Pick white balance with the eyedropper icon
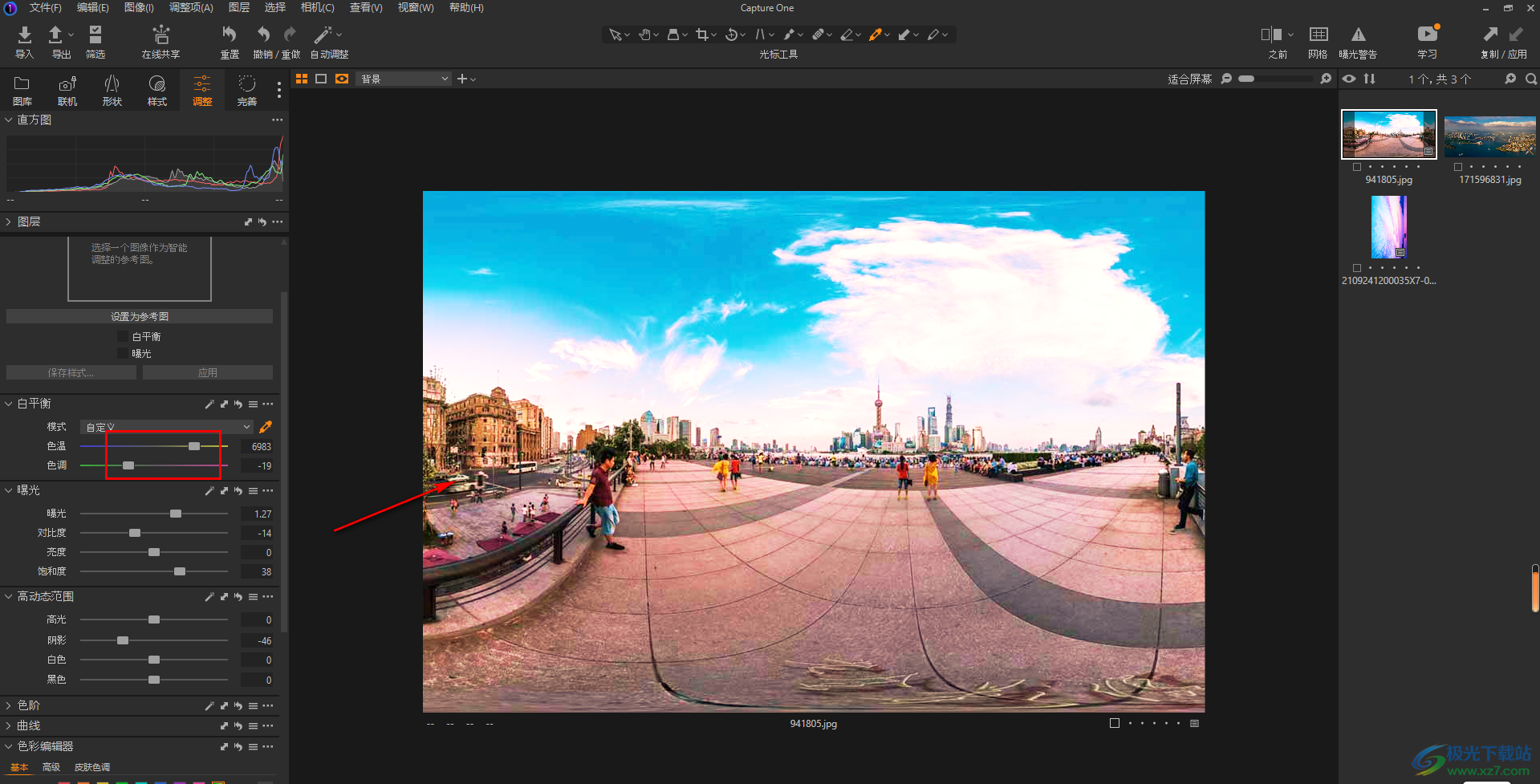The height and width of the screenshot is (784, 1540). pyautogui.click(x=266, y=427)
